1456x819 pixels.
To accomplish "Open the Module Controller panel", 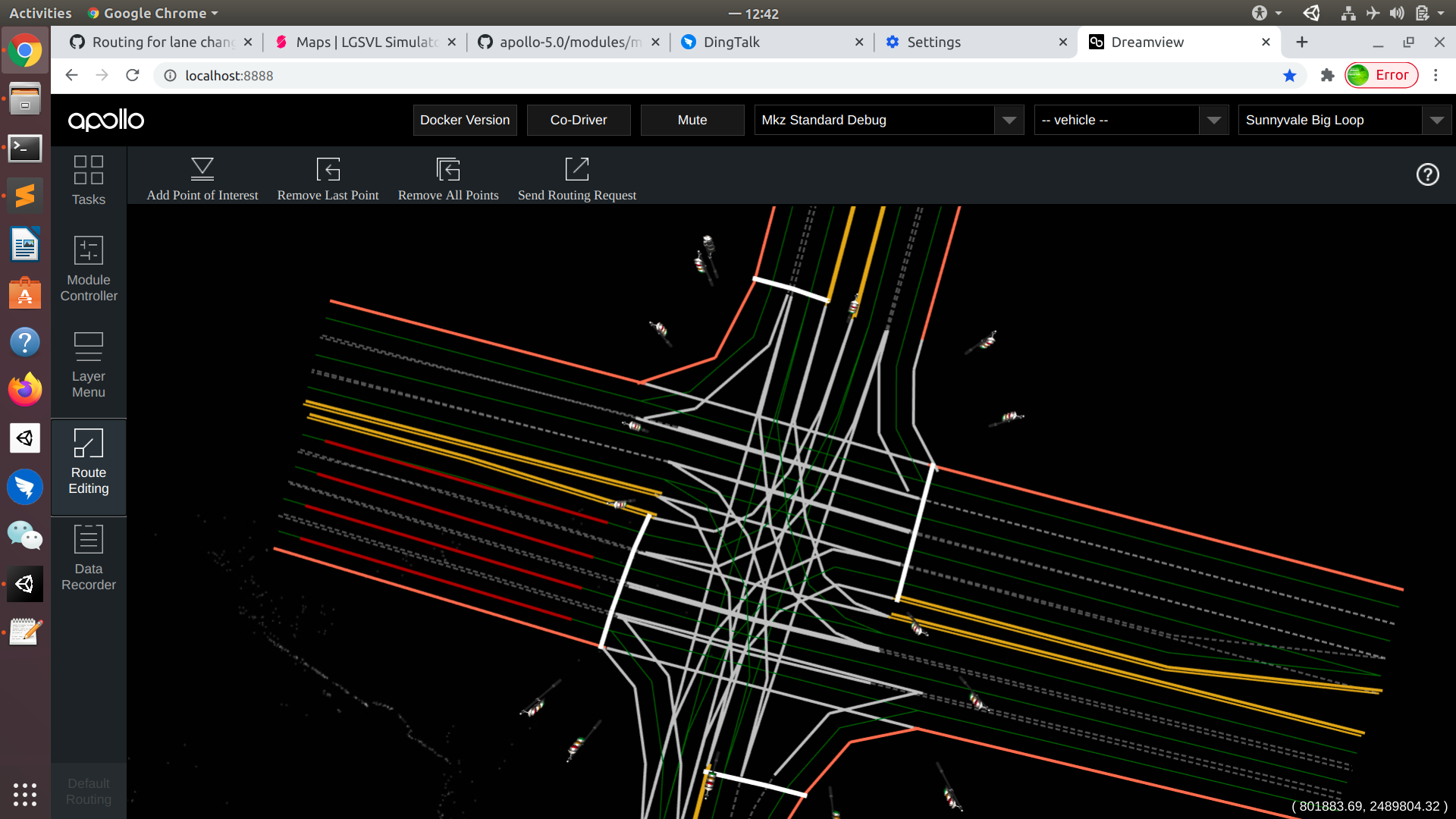I will point(89,268).
